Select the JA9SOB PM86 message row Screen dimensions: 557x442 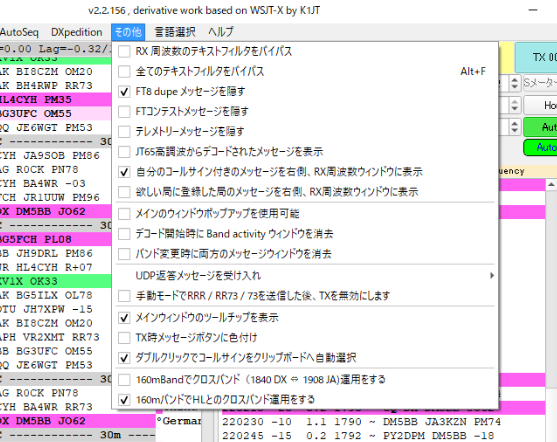click(x=55, y=156)
